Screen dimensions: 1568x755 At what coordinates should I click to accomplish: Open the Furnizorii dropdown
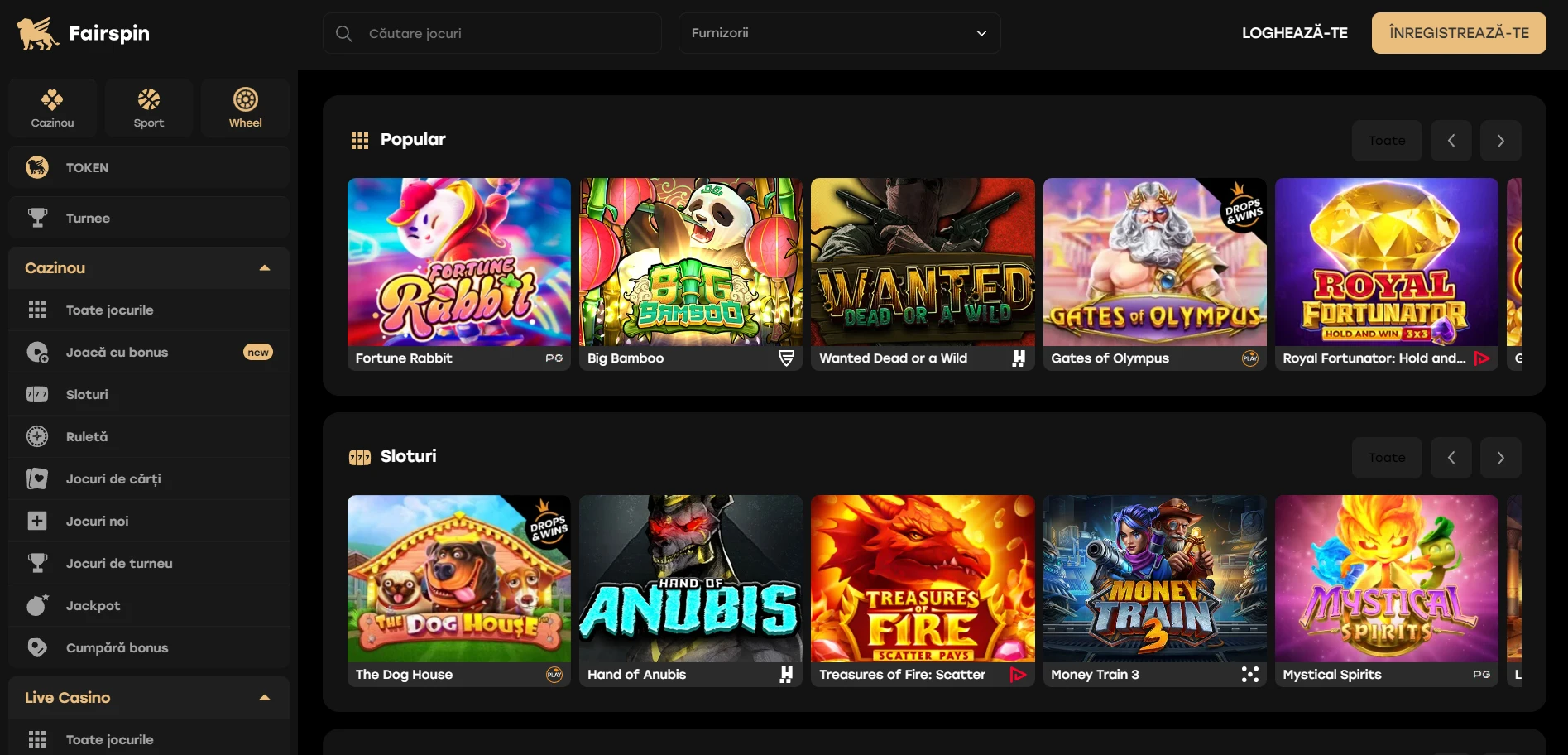[x=839, y=33]
